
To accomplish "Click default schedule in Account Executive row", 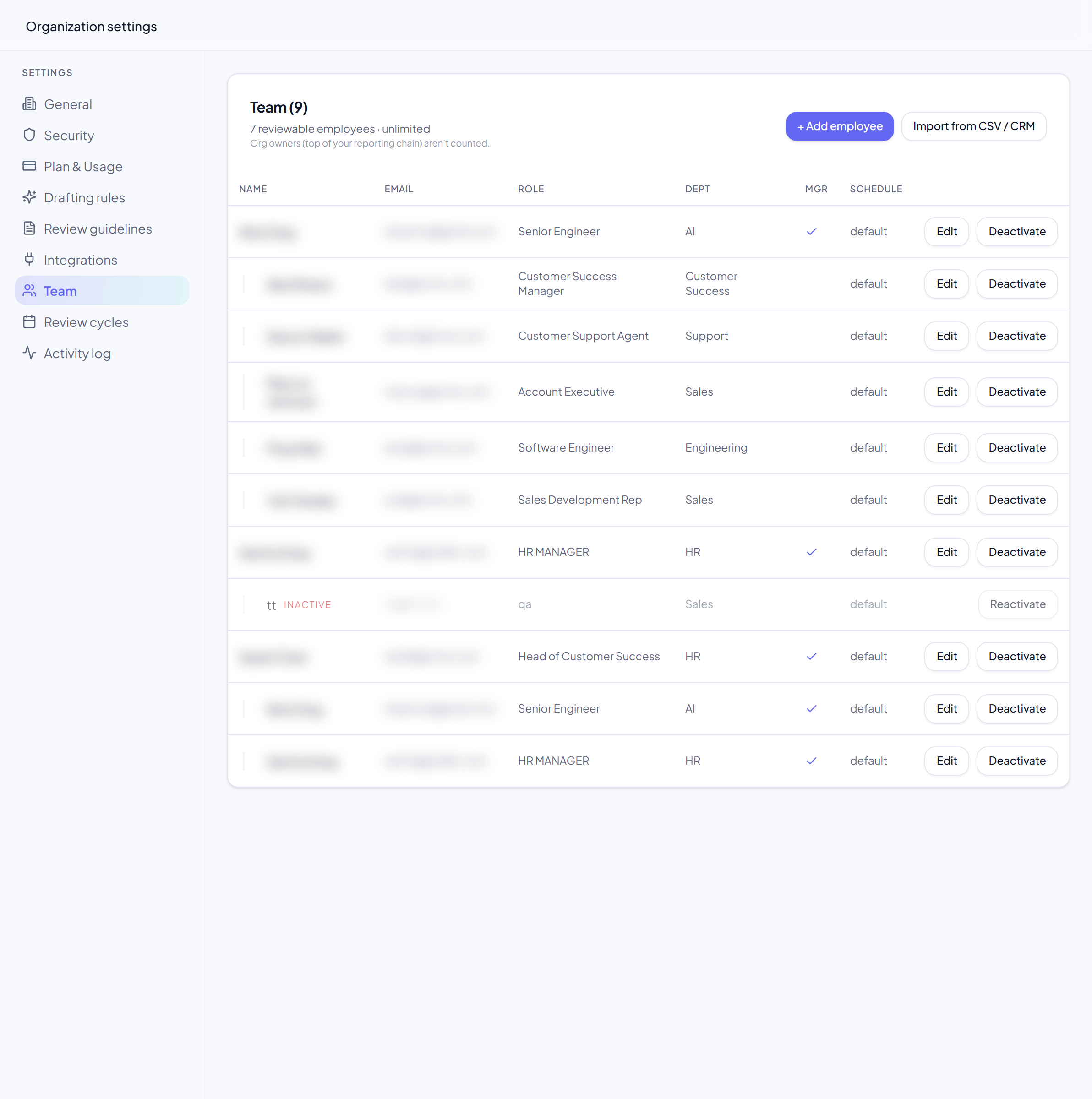I will tap(868, 392).
